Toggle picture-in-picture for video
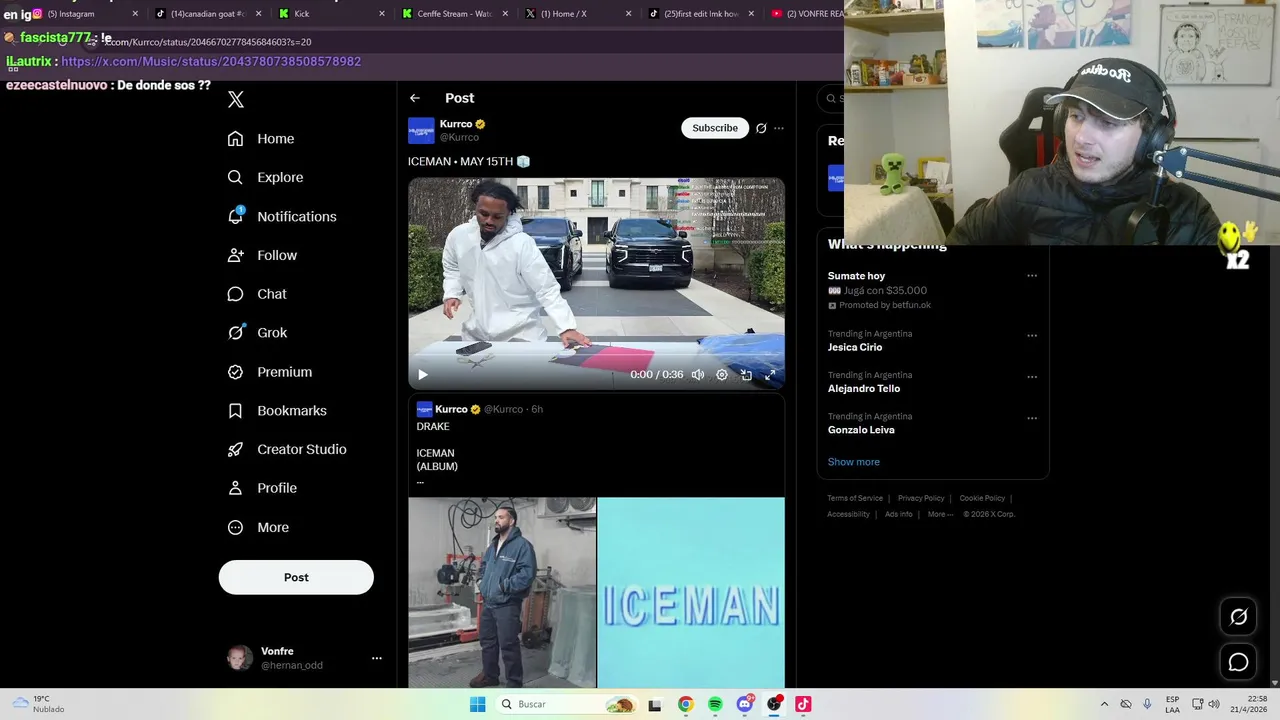This screenshot has height=720, width=1280. click(746, 375)
